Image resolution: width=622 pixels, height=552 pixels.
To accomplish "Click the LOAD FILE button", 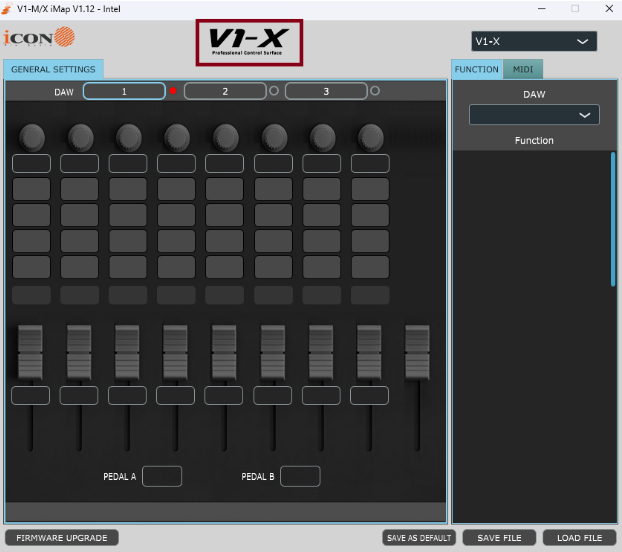I will pyautogui.click(x=579, y=538).
